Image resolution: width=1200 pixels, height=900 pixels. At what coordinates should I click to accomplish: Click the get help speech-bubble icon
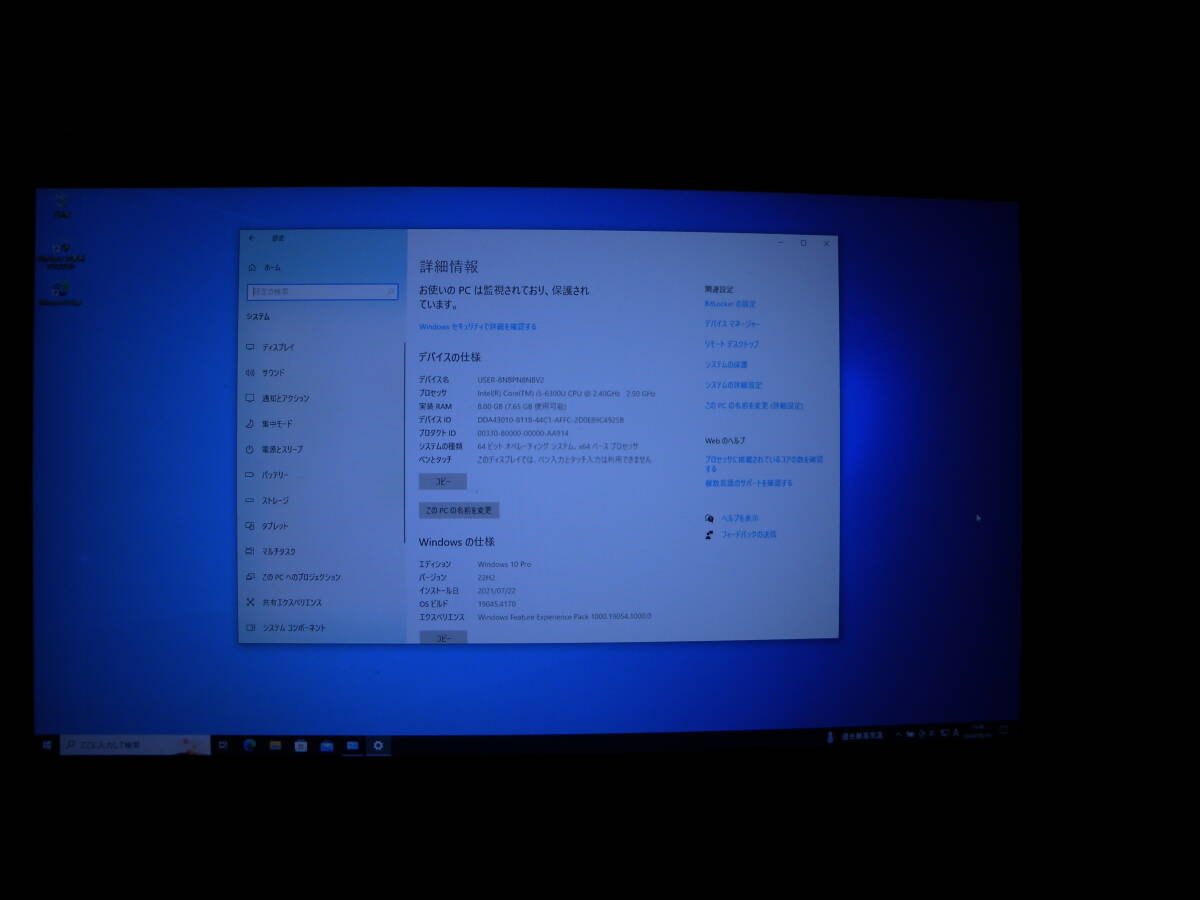point(709,518)
